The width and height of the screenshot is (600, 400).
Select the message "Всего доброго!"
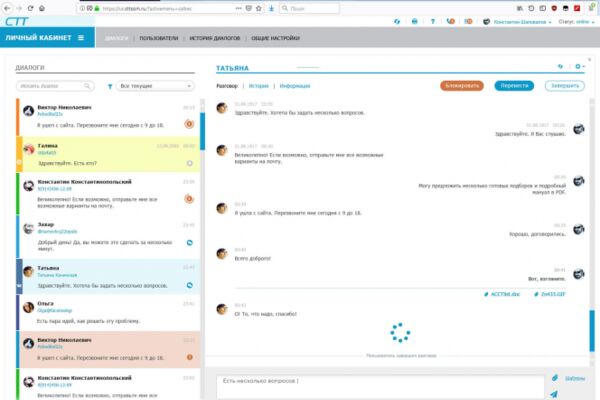pyautogui.click(x=253, y=259)
